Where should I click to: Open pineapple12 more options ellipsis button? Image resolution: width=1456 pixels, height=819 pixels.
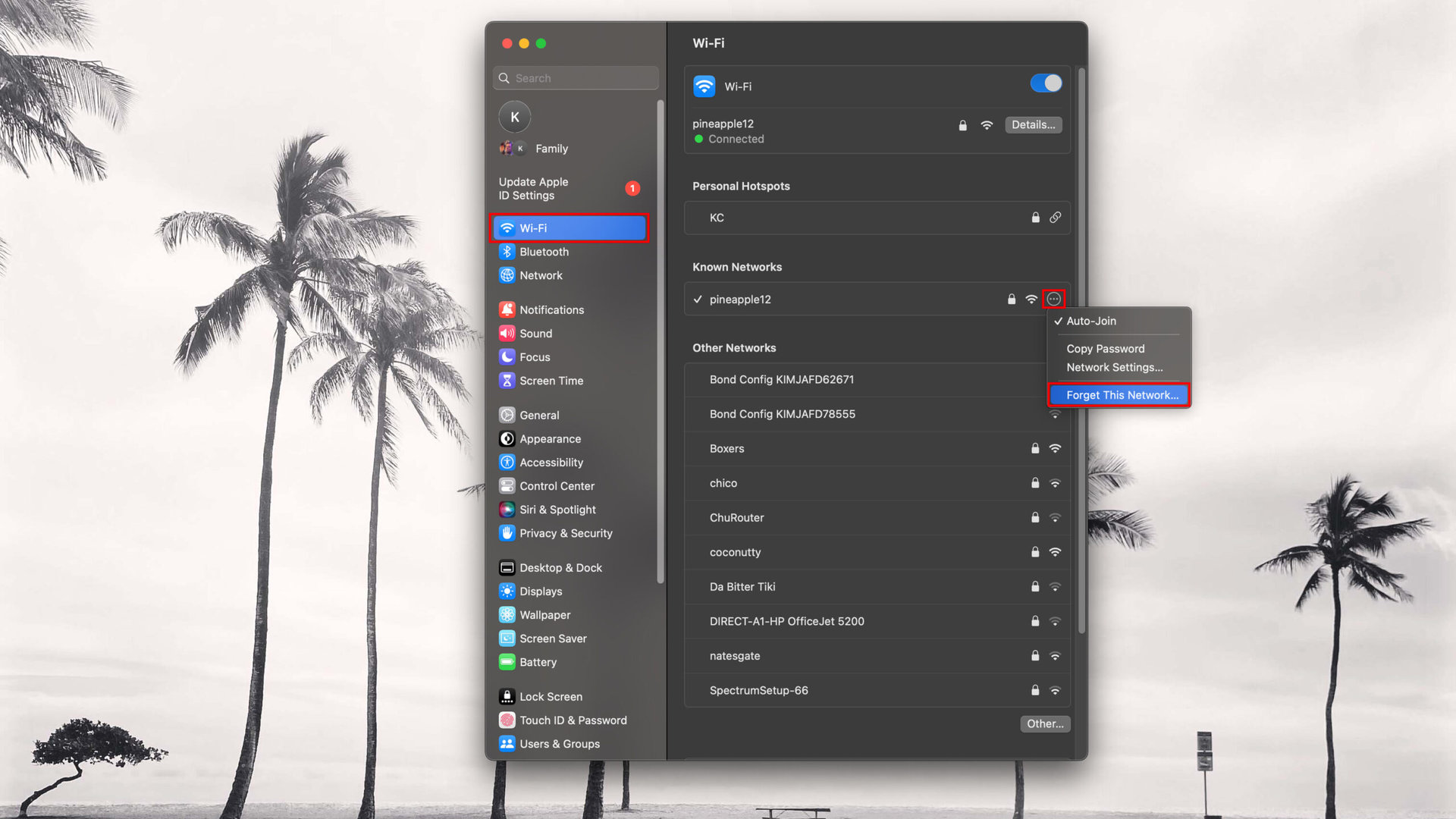1053,300
